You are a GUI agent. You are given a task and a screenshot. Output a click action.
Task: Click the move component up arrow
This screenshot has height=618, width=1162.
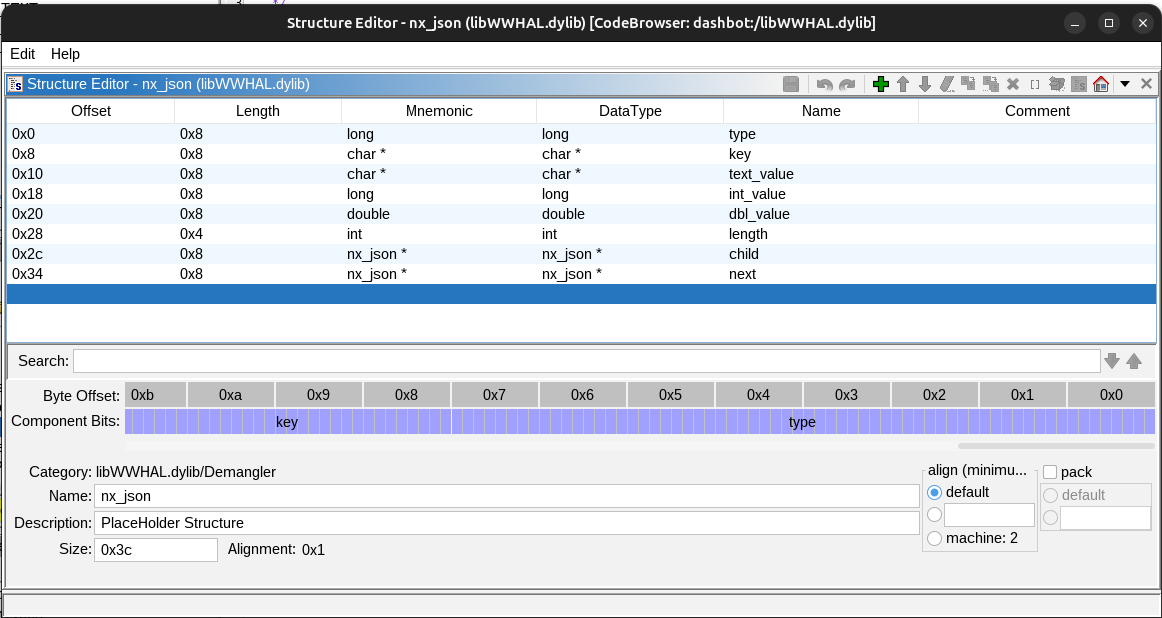pos(902,85)
